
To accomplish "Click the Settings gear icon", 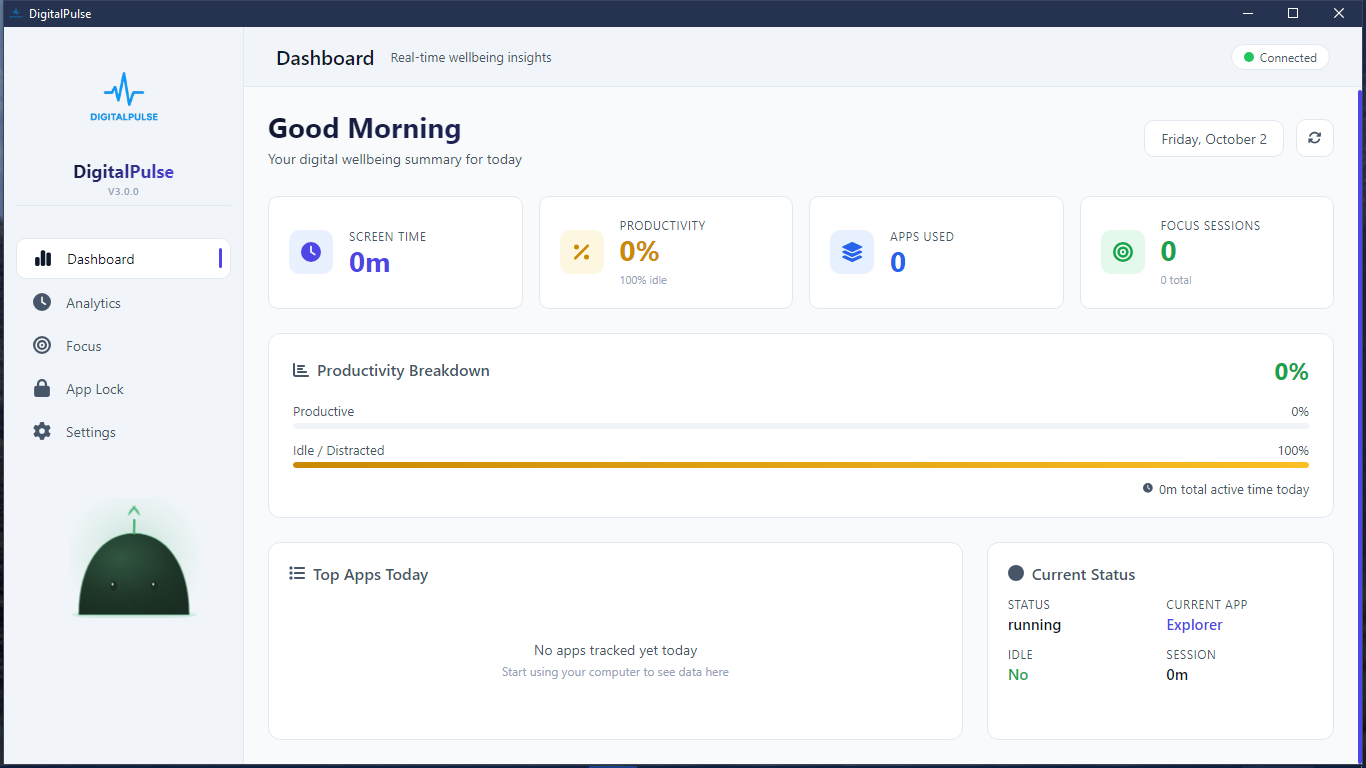I will coord(42,431).
